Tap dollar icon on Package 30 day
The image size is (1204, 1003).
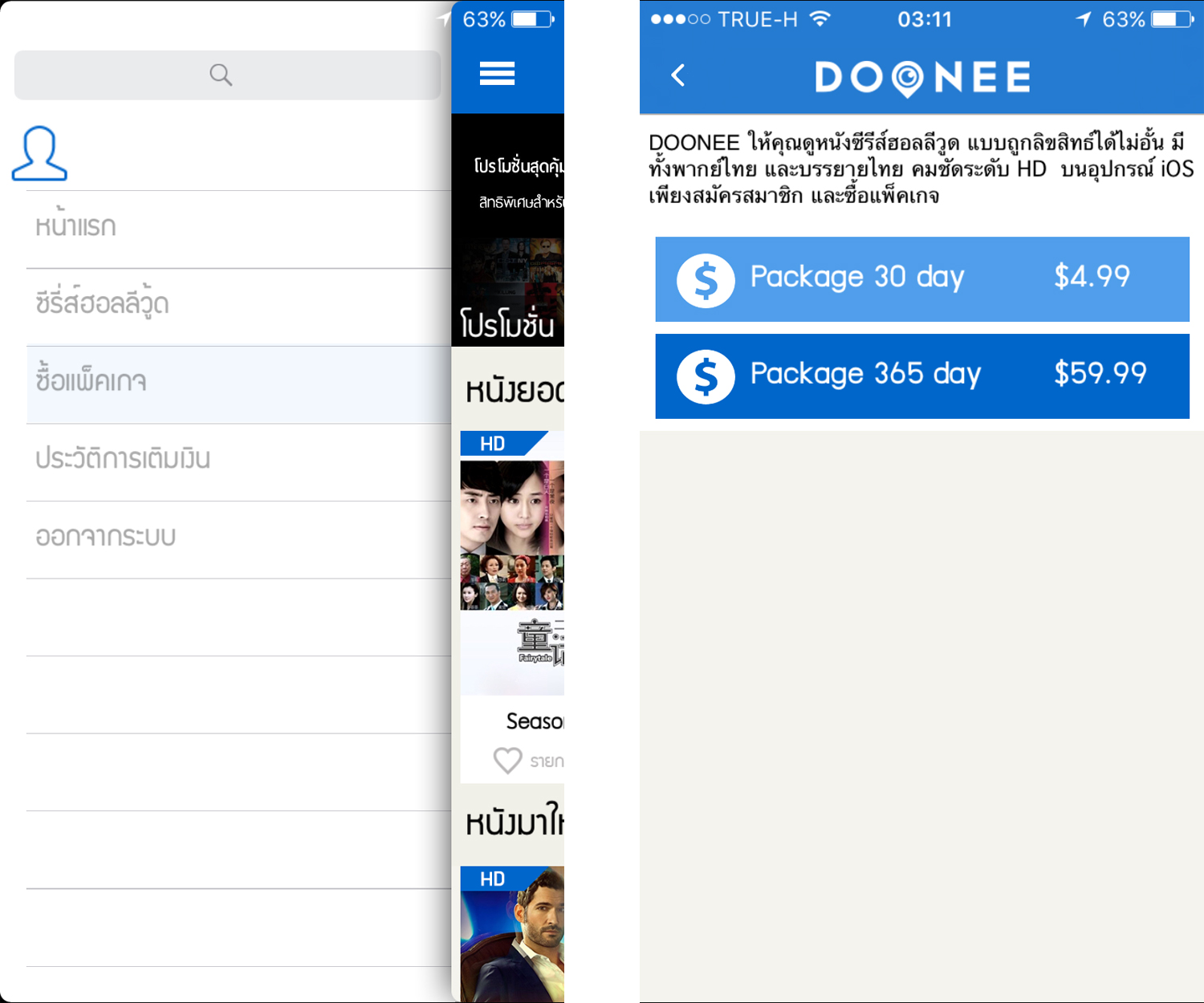point(706,280)
